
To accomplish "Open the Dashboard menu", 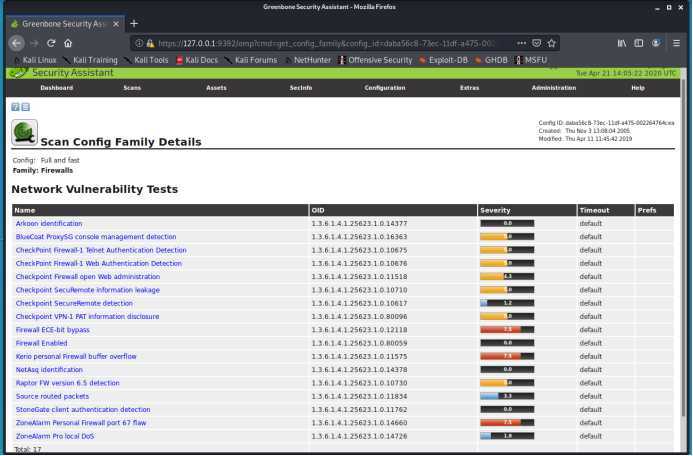I will pos(57,88).
